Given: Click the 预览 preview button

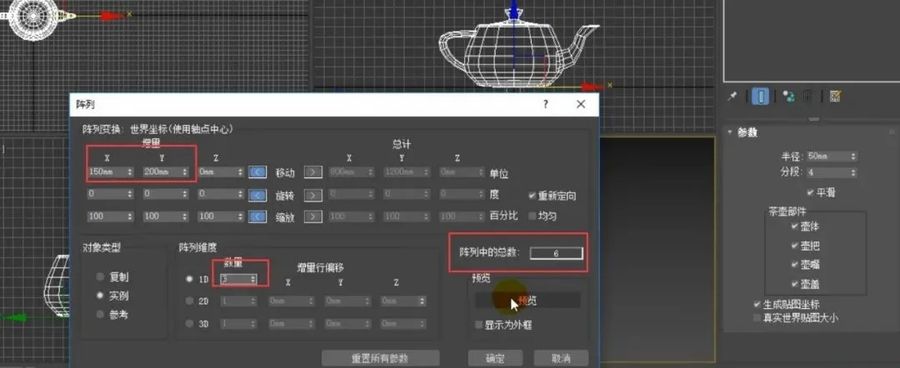Looking at the screenshot, I should click(x=527, y=300).
